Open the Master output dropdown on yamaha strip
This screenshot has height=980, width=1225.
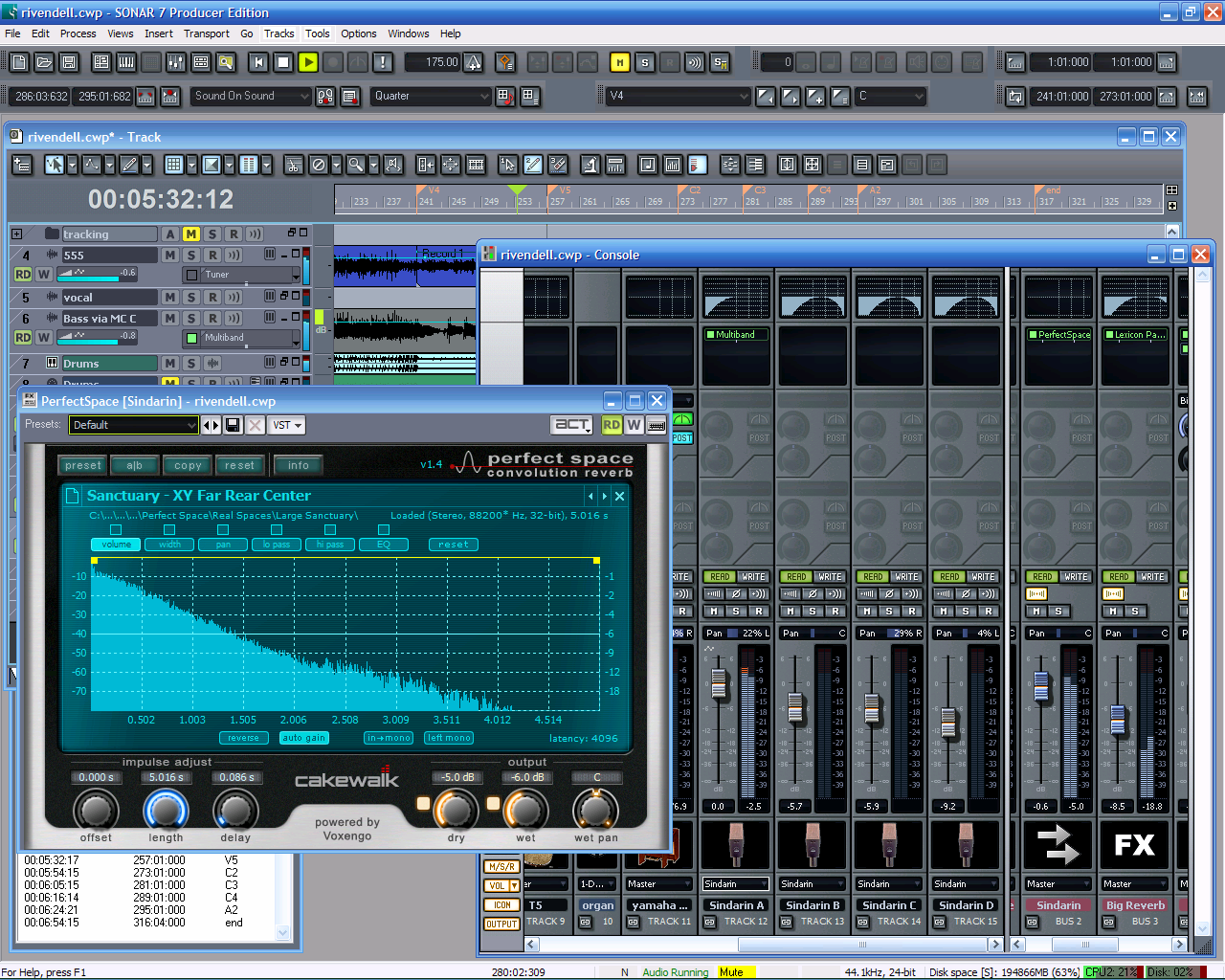tap(659, 884)
